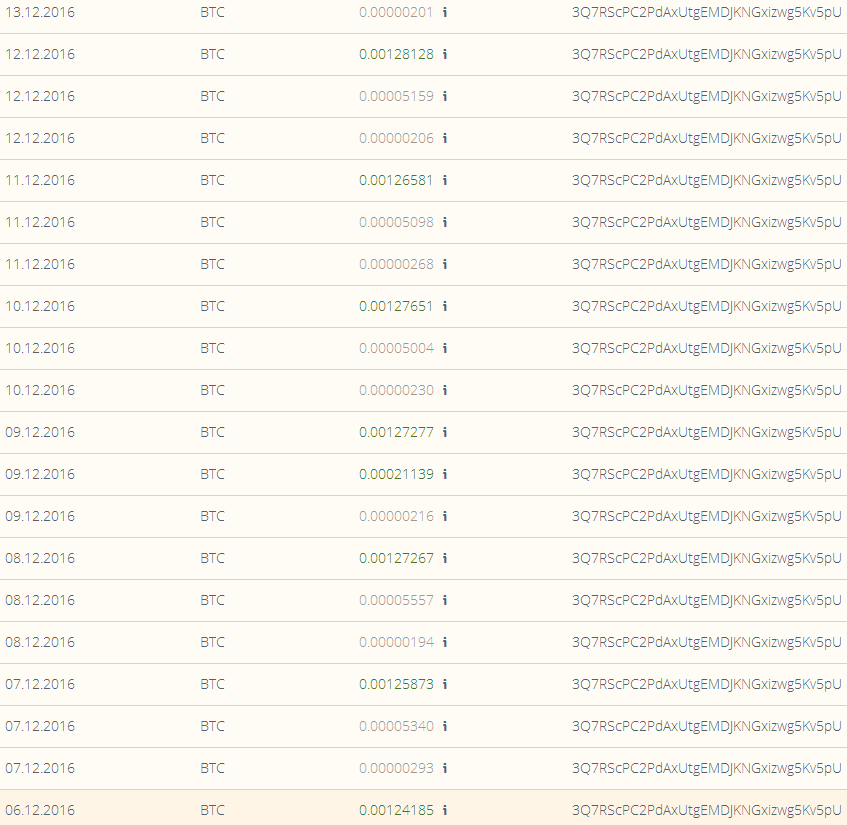Screen dimensions: 847x825
Task: Click wallet address in row with 0.00000194
Action: [707, 642]
